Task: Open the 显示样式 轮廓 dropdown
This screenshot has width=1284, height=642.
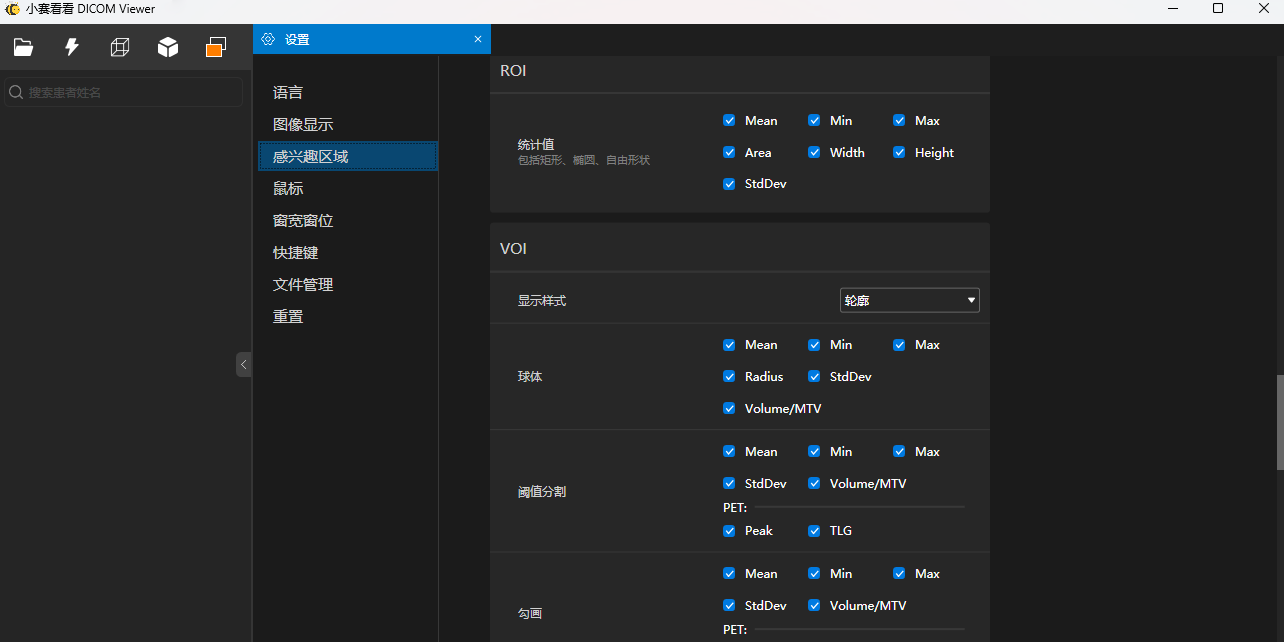Action: (x=909, y=300)
